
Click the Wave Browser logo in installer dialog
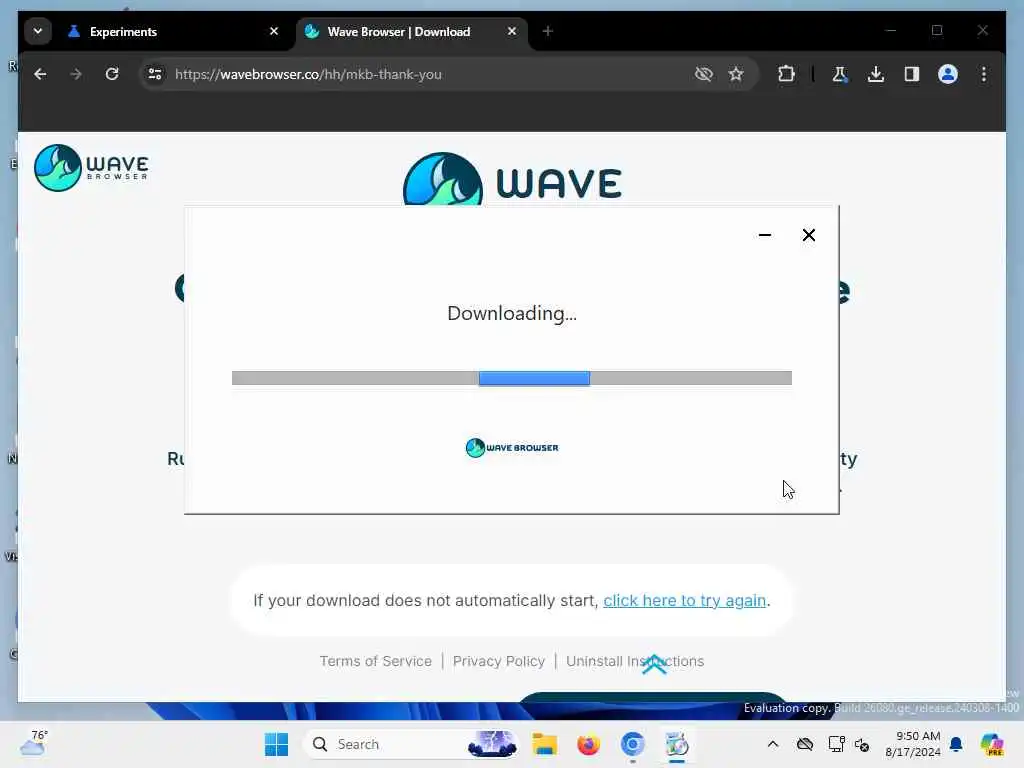point(512,447)
